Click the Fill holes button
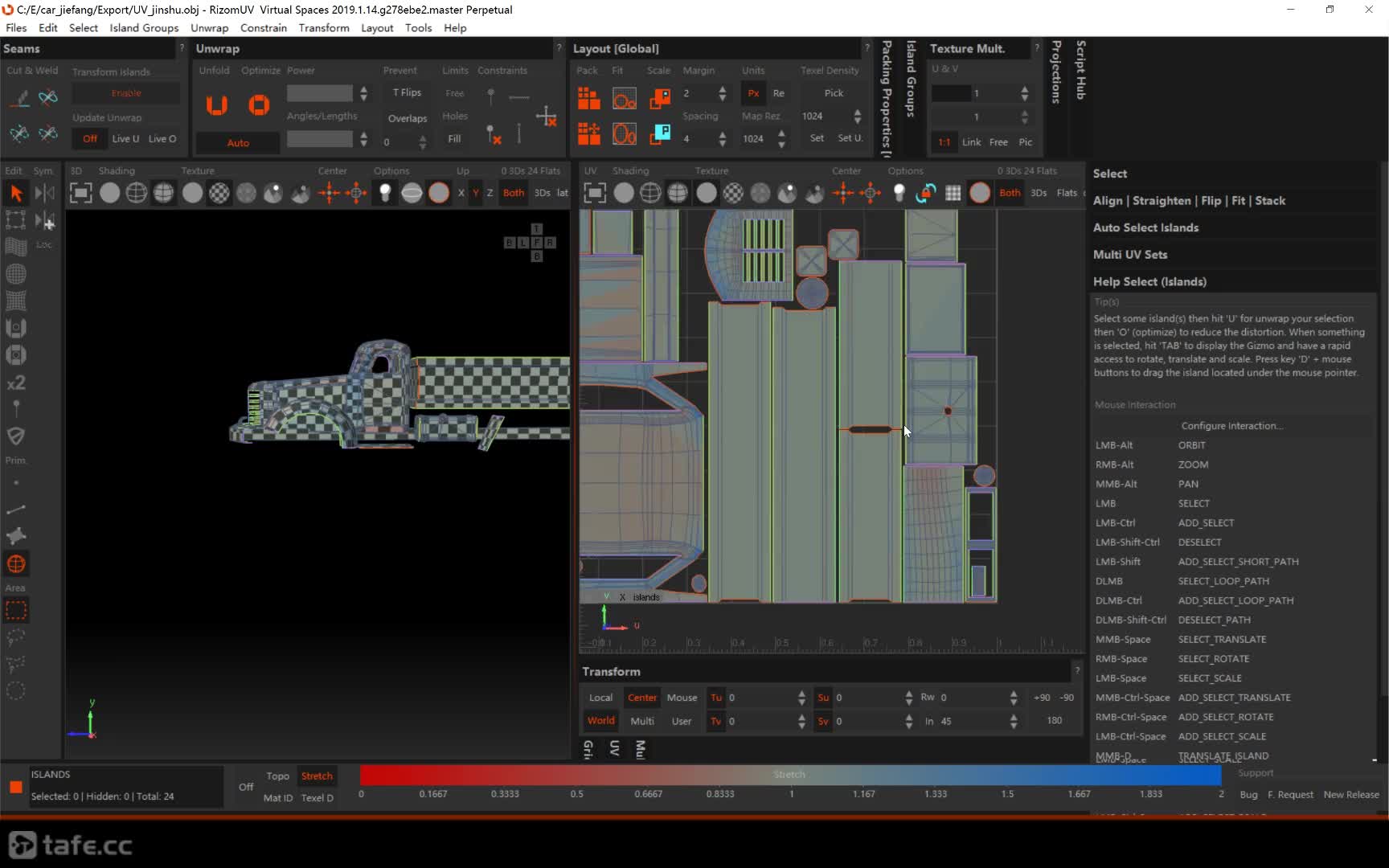Image resolution: width=1389 pixels, height=868 pixels. pos(454,139)
